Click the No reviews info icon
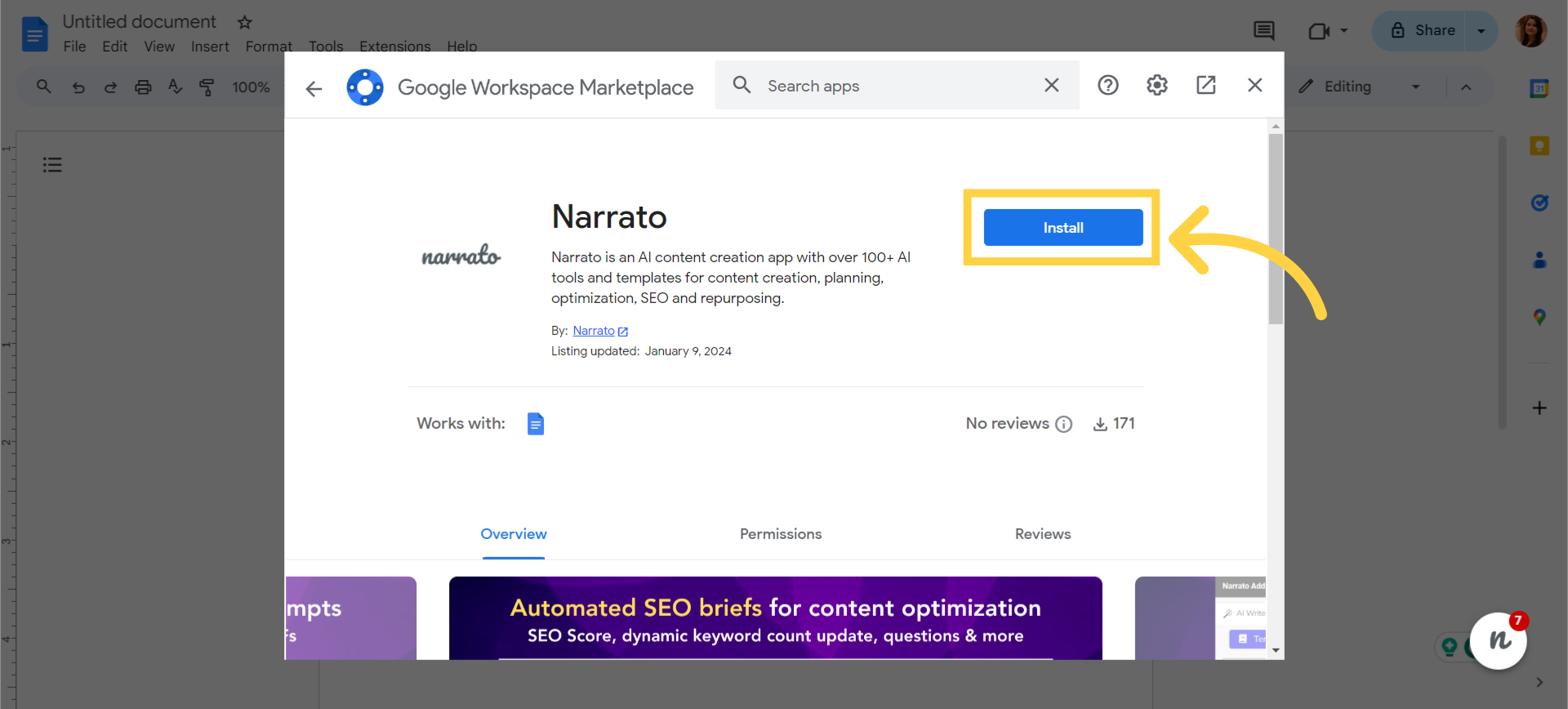Image resolution: width=1568 pixels, height=709 pixels. [x=1064, y=424]
